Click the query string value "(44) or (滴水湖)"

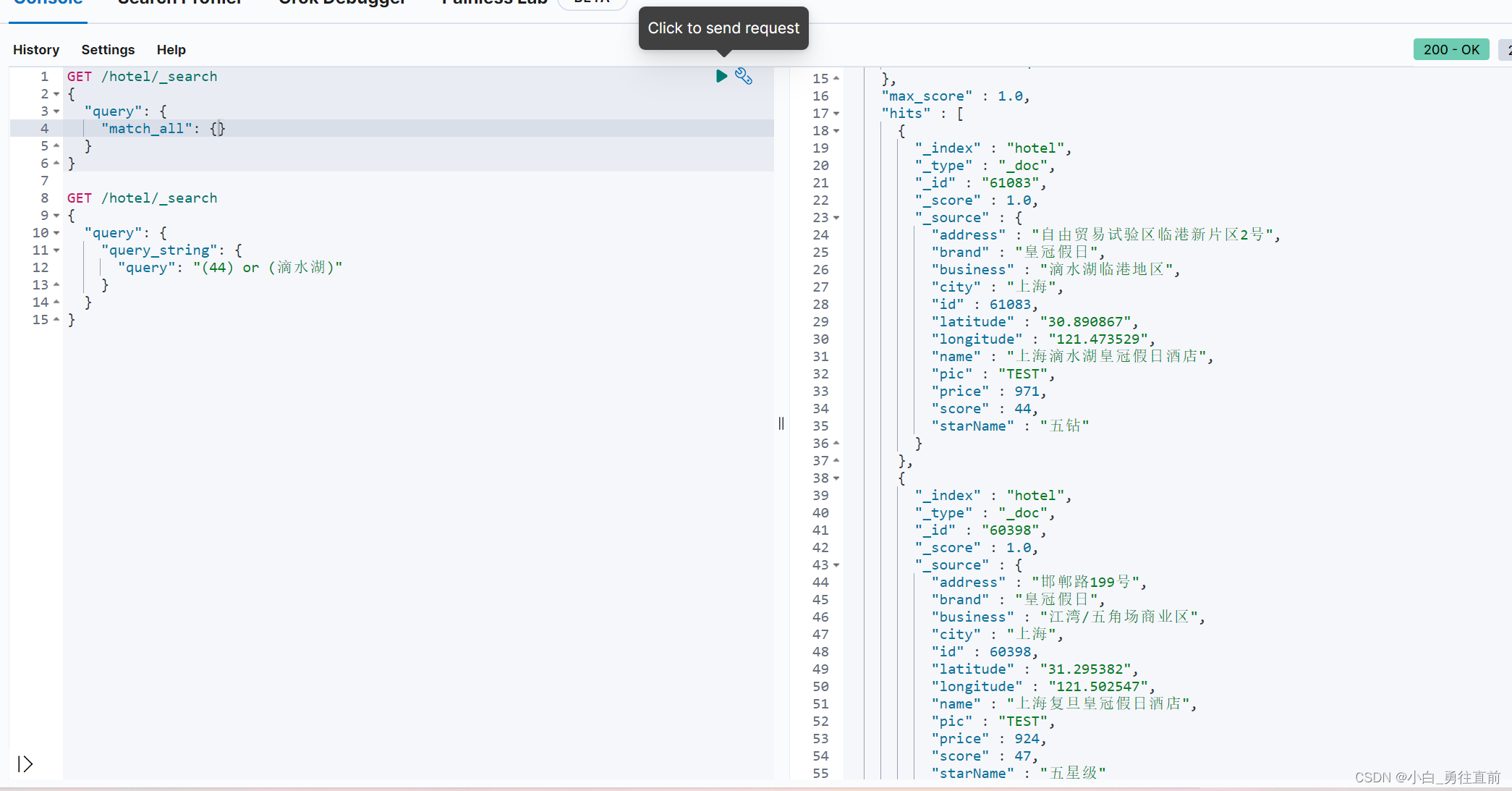coord(268,268)
